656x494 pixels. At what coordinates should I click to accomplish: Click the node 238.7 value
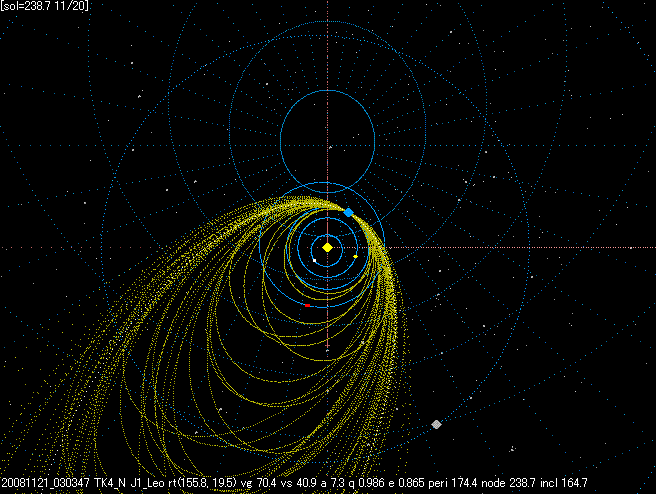click(508, 483)
